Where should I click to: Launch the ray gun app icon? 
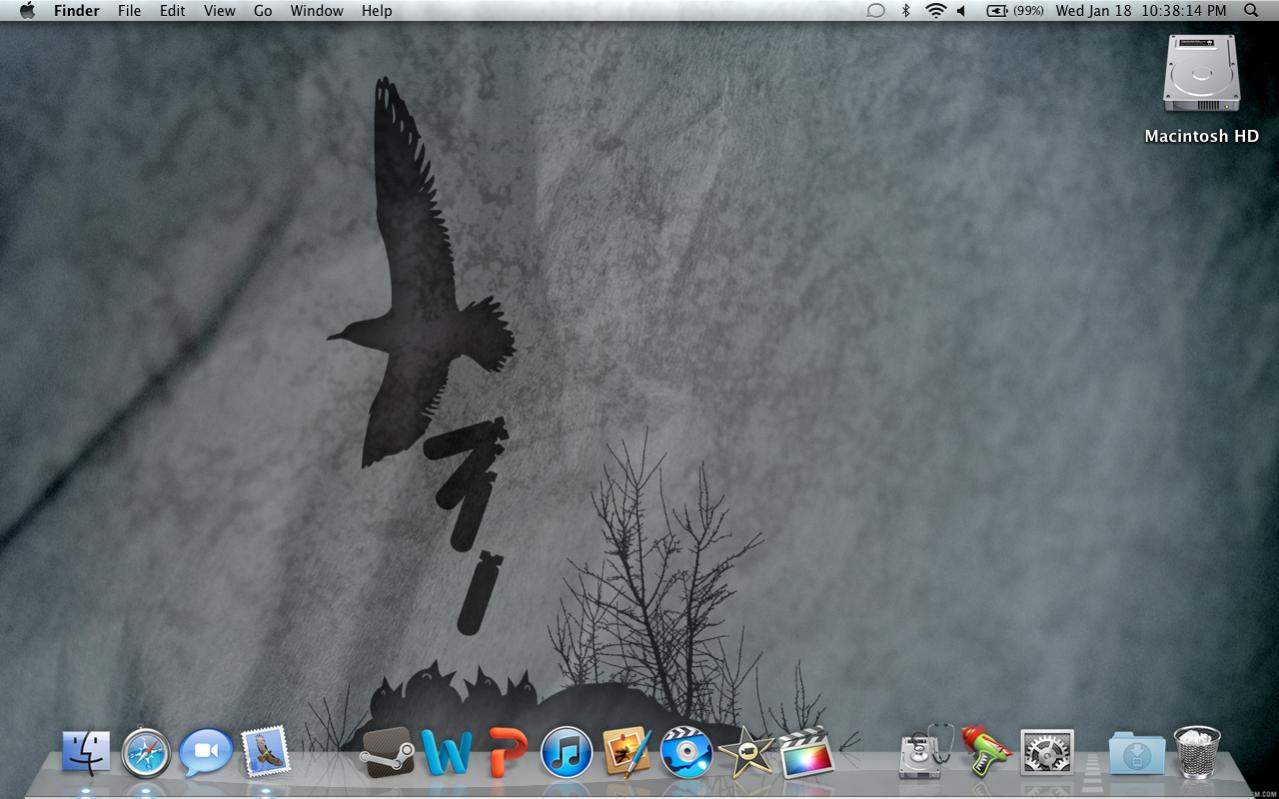click(986, 750)
